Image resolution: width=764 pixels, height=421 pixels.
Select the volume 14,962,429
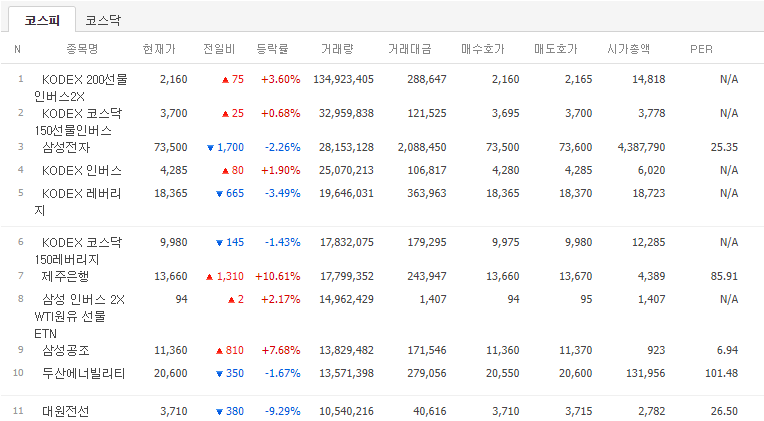coord(346,299)
